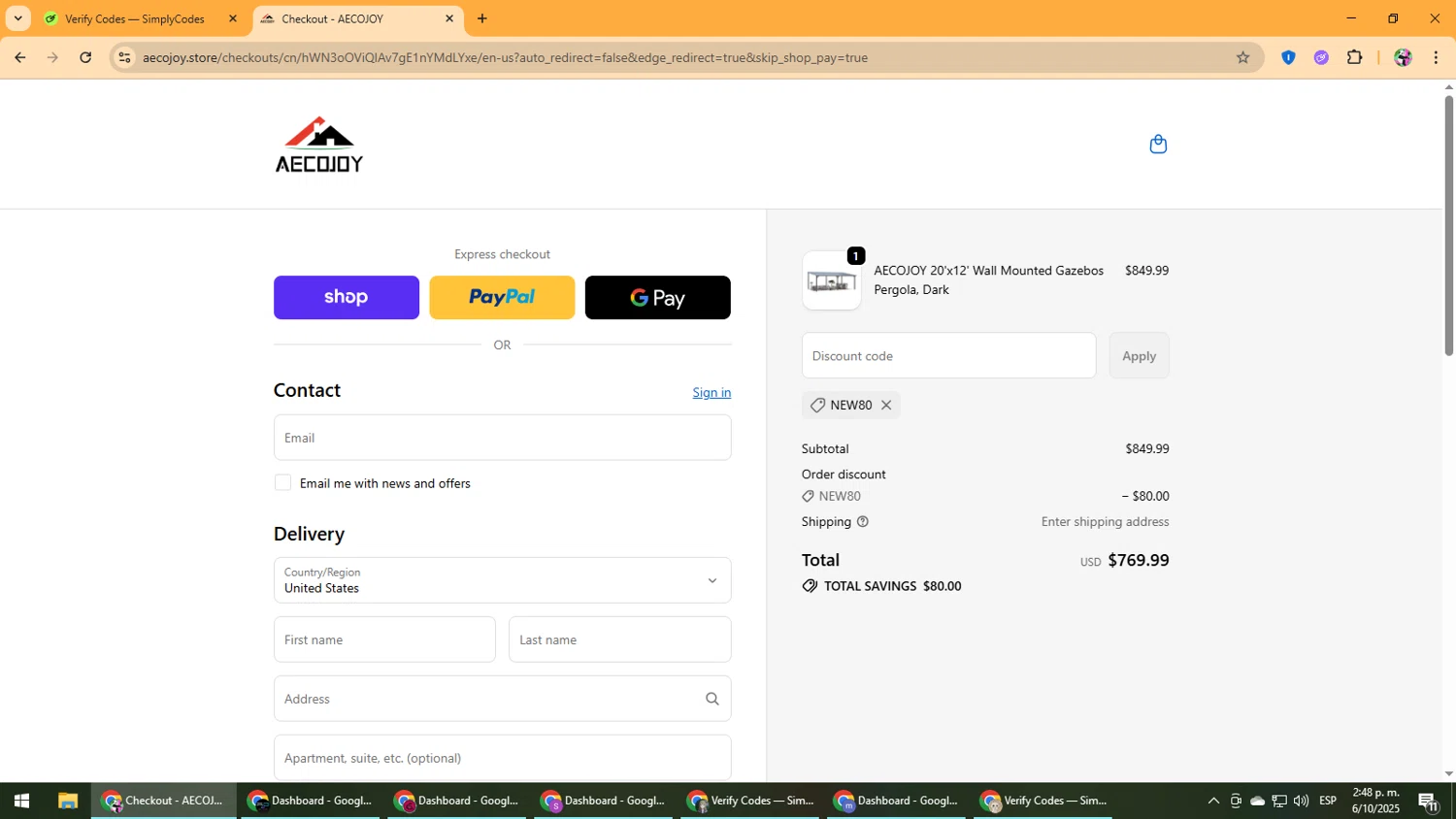The height and width of the screenshot is (819, 1456).
Task: Bookmark this page with the star icon
Action: pos(1242,57)
